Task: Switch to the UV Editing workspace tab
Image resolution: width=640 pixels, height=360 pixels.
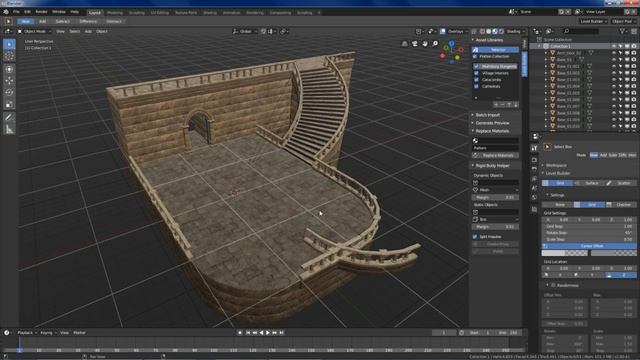Action: point(160,13)
